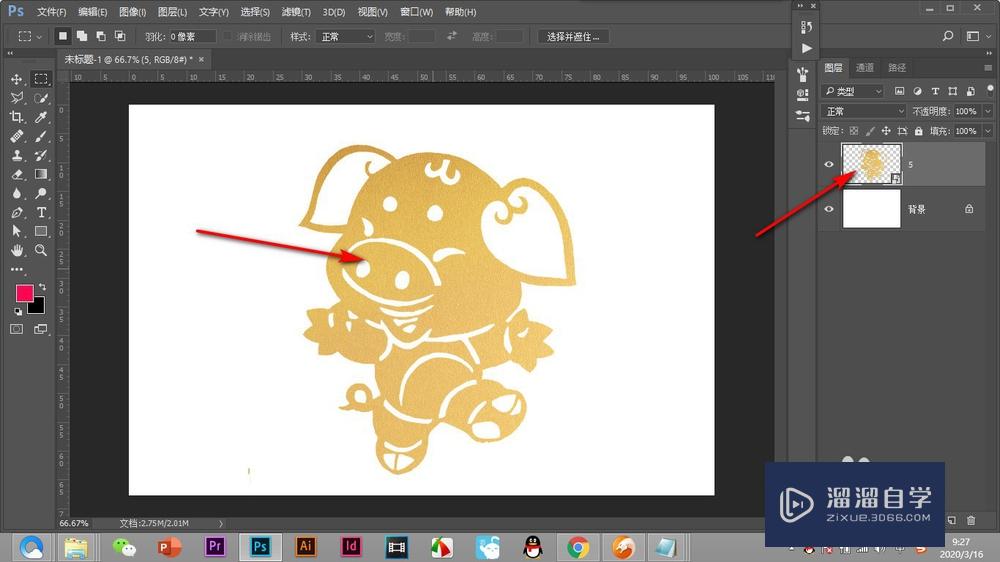Viewport: 1000px width, 562px height.
Task: Select the Crop tool
Action: pyautogui.click(x=17, y=117)
